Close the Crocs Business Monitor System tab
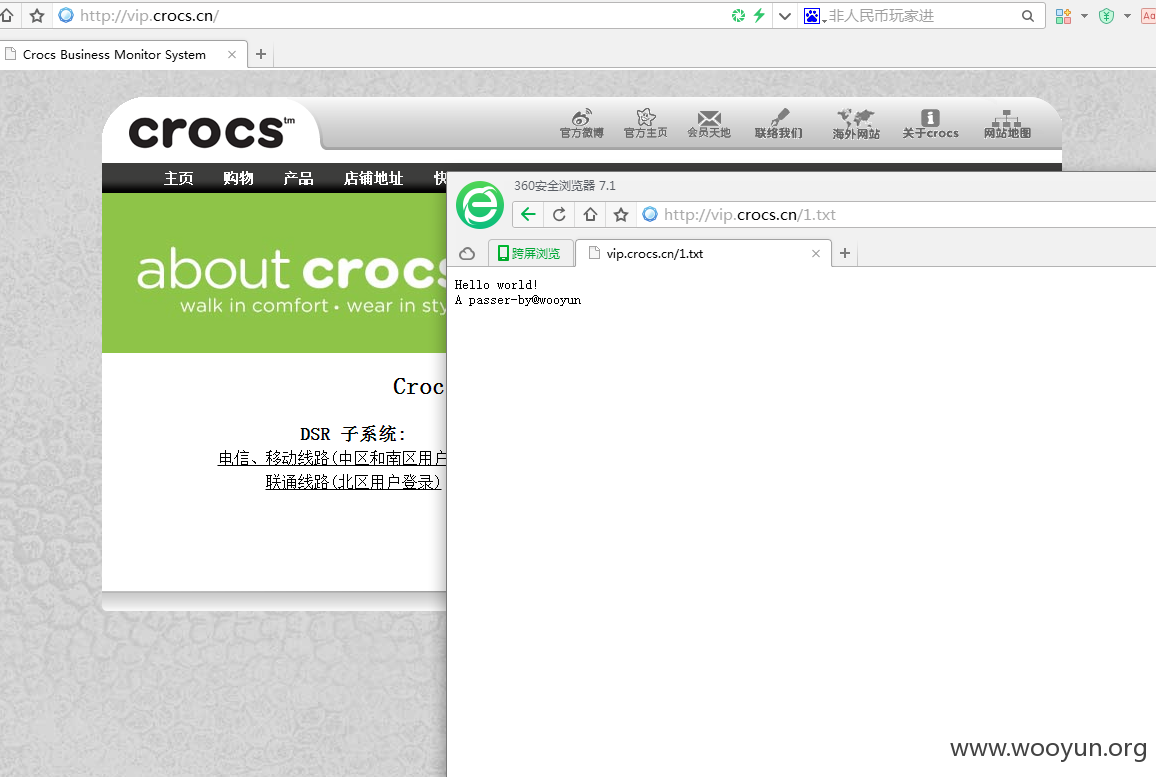 [x=231, y=55]
